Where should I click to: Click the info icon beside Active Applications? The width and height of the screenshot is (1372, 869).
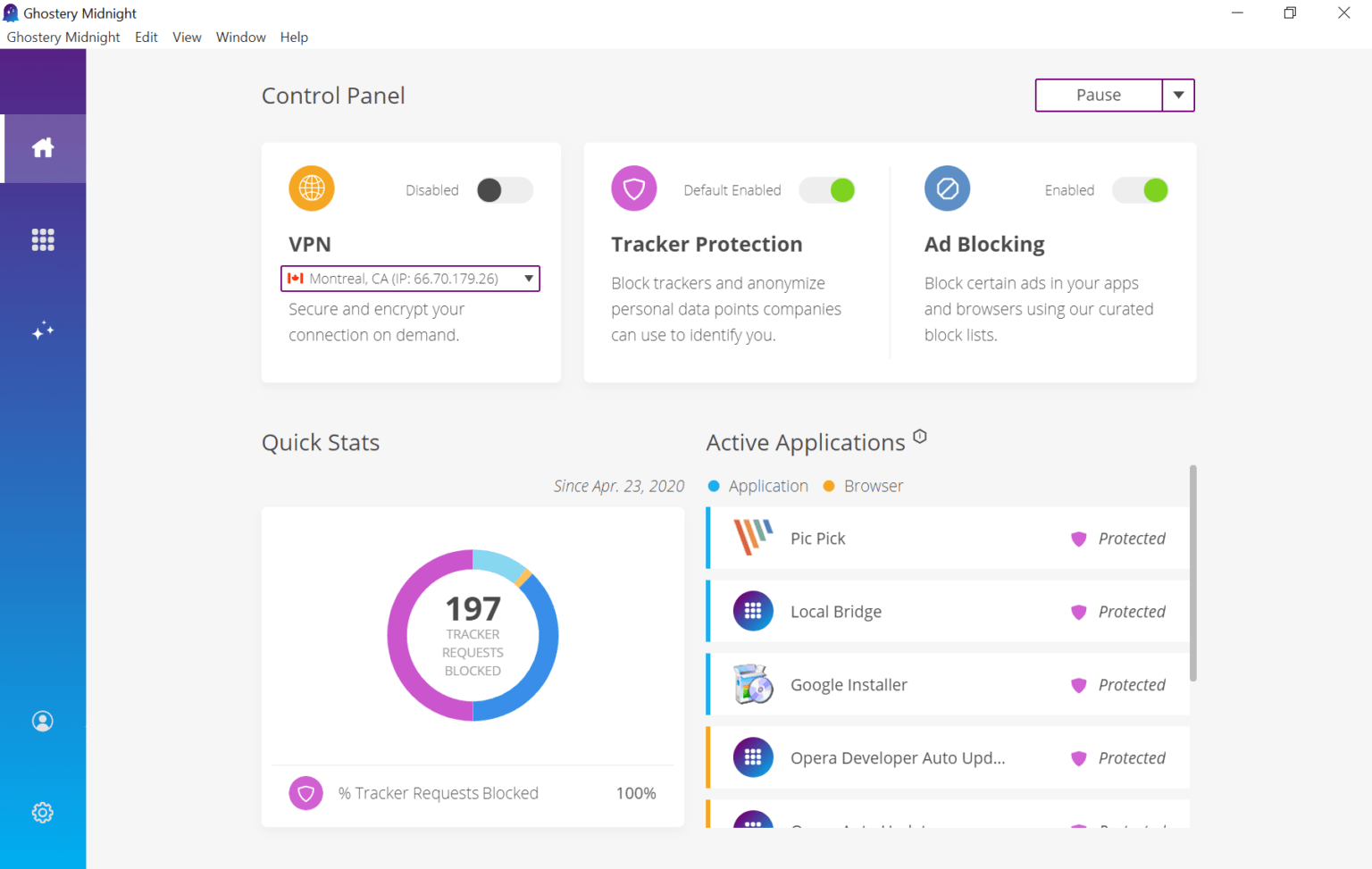920,437
